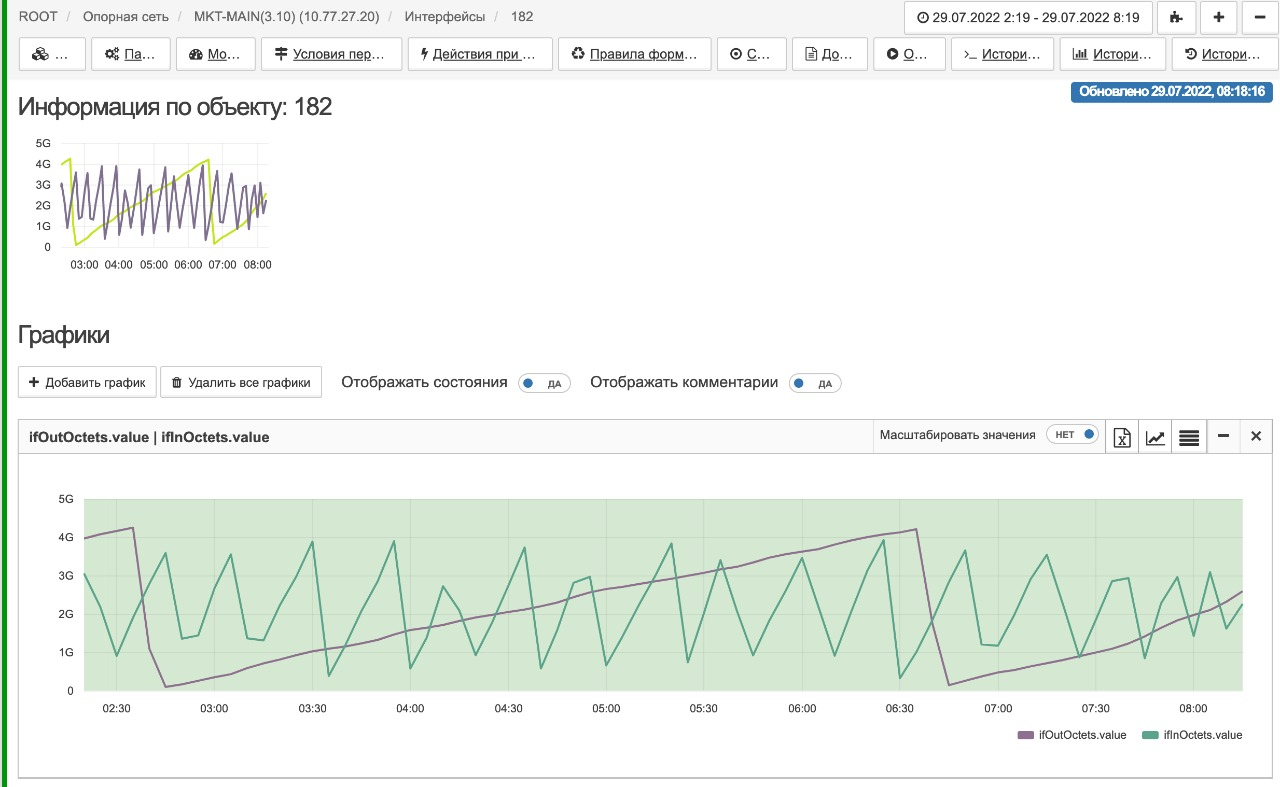Click the "02:30" x-axis label on main chart
The width and height of the screenshot is (1280, 787).
117,708
